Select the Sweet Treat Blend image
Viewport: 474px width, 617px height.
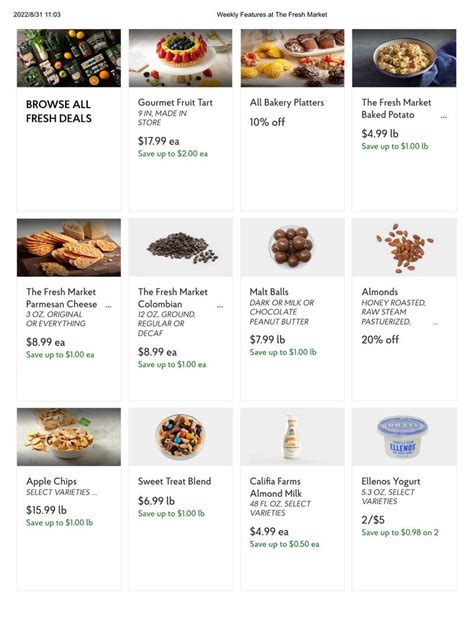point(181,437)
